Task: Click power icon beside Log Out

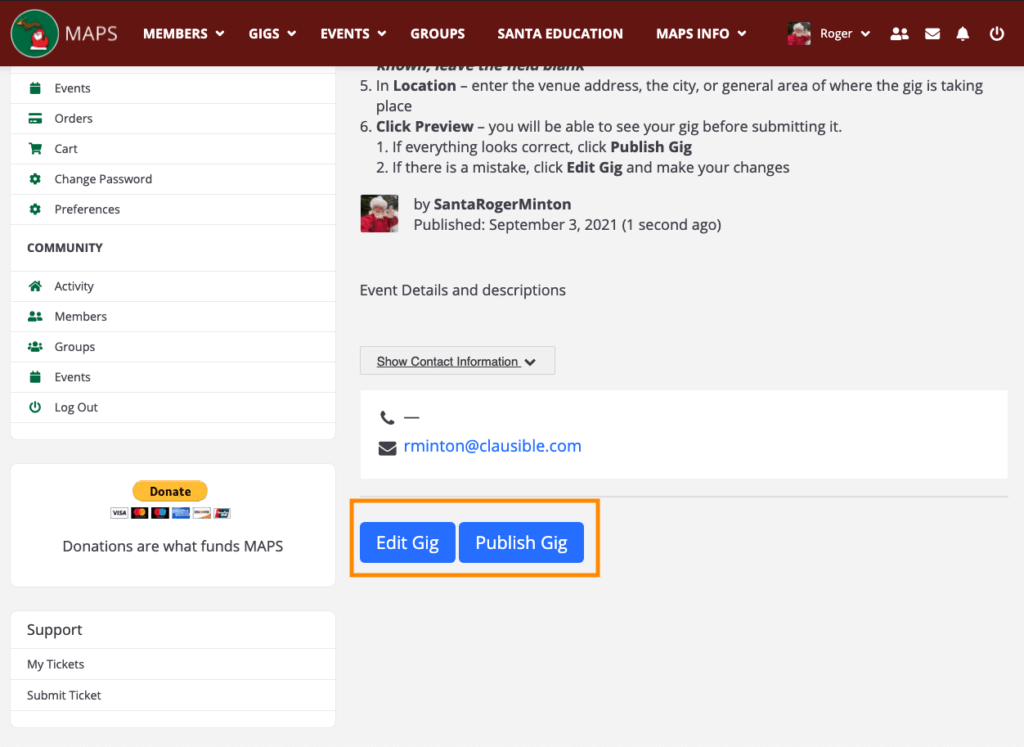Action: click(35, 407)
